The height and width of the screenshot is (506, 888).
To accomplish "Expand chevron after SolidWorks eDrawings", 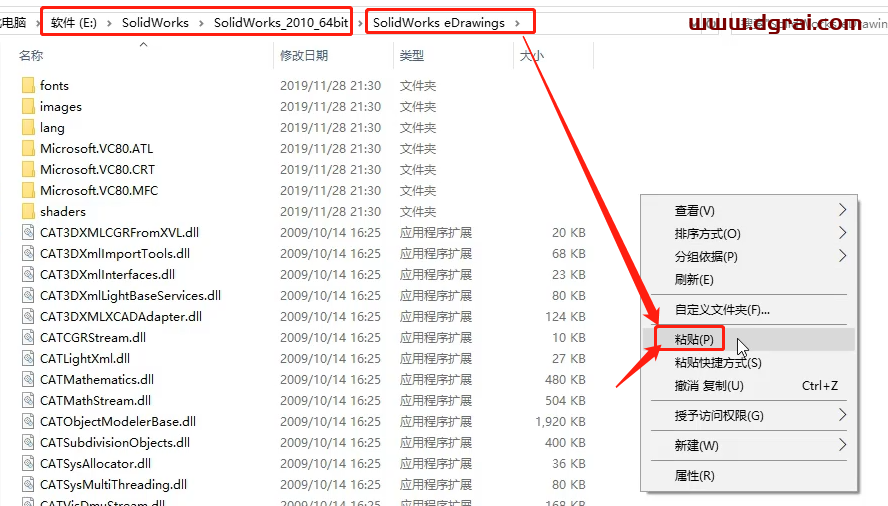I will point(517,23).
